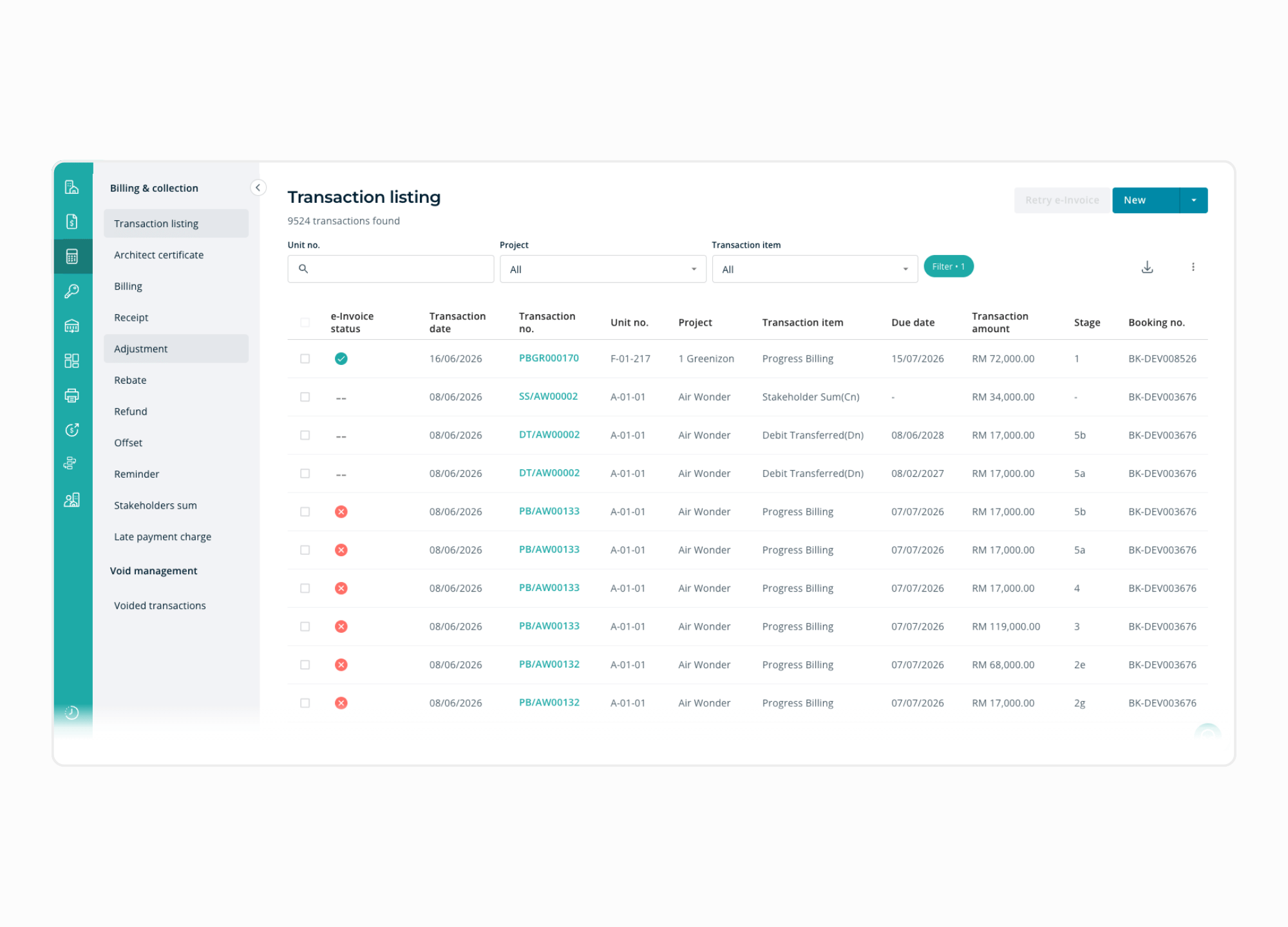Open the storefront icon in the sidebar

tap(71, 326)
